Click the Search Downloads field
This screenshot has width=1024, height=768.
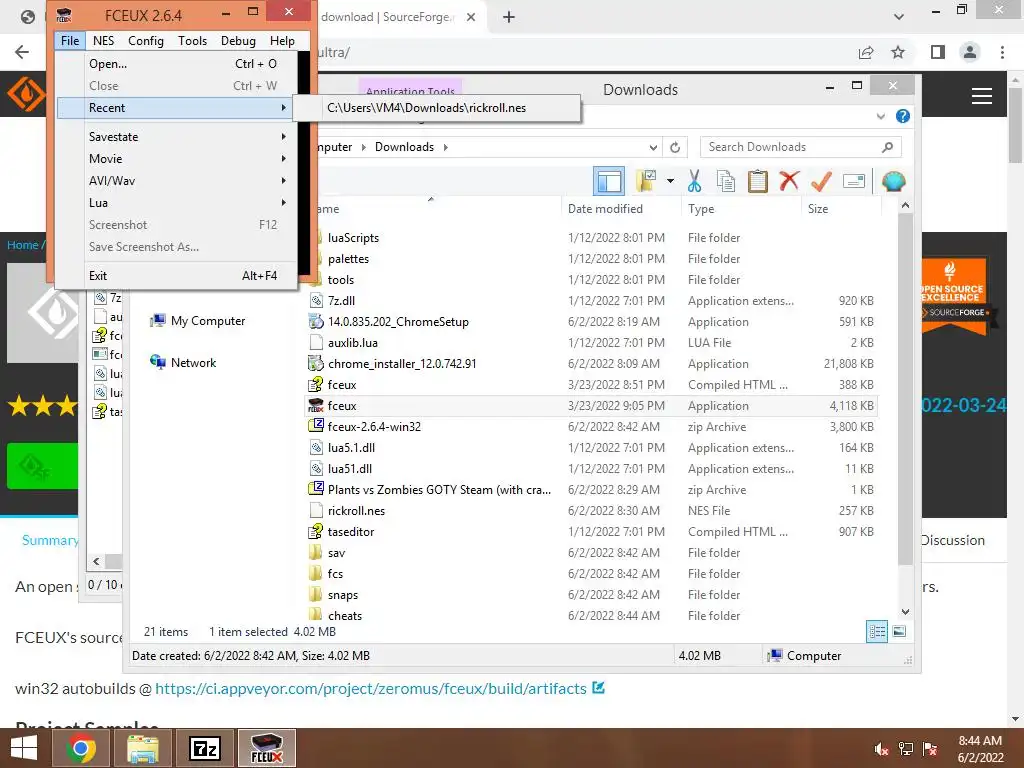[801, 147]
